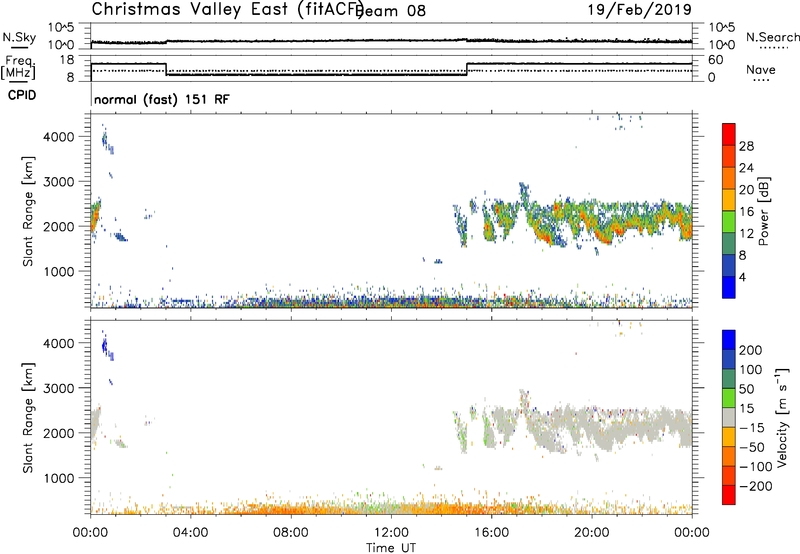Image resolution: width=800 pixels, height=554 pixels.
Task: Click the "Slant Range [km]" label of power panel
Action: 28,211
